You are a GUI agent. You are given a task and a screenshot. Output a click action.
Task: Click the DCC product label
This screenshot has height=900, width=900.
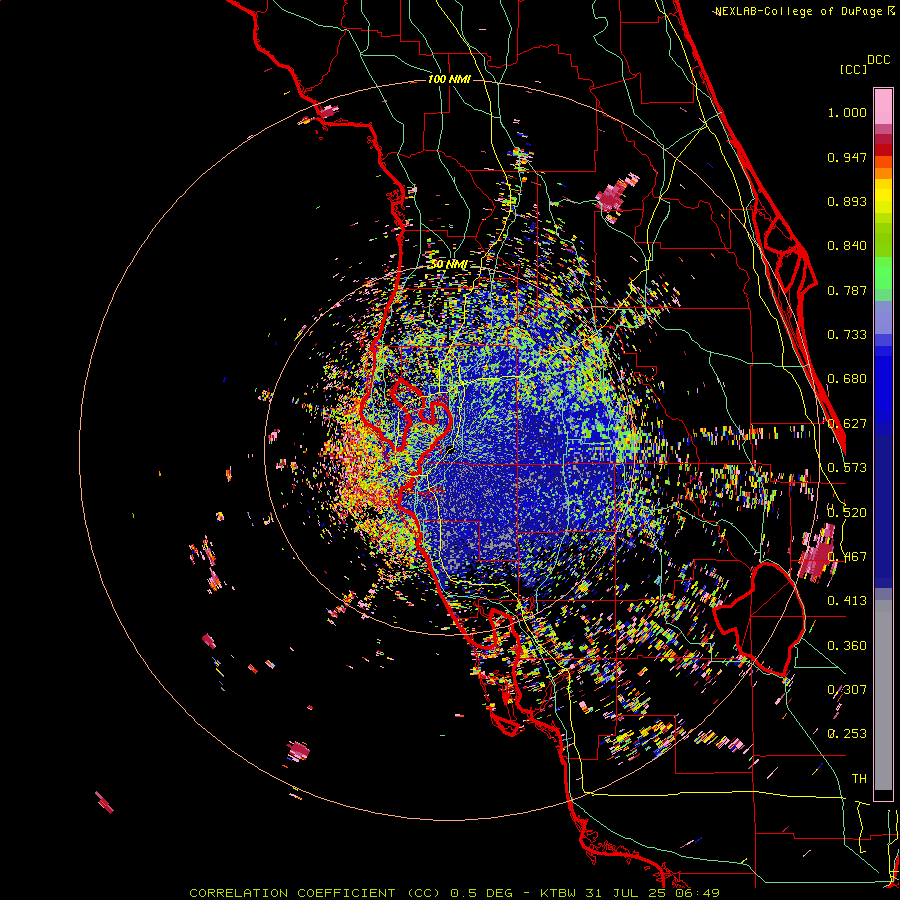point(878,60)
